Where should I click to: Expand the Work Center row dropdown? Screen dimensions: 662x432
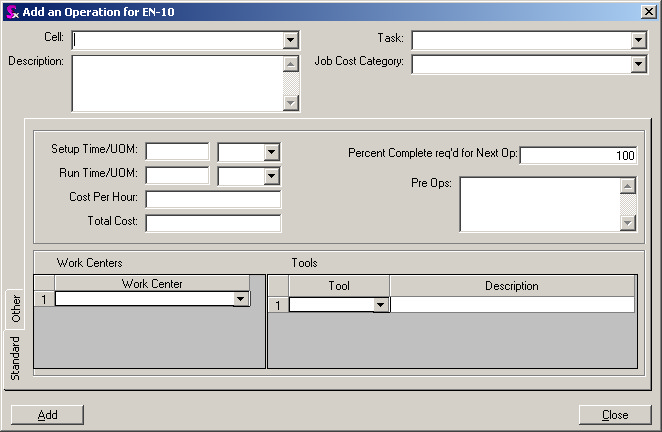[x=240, y=299]
